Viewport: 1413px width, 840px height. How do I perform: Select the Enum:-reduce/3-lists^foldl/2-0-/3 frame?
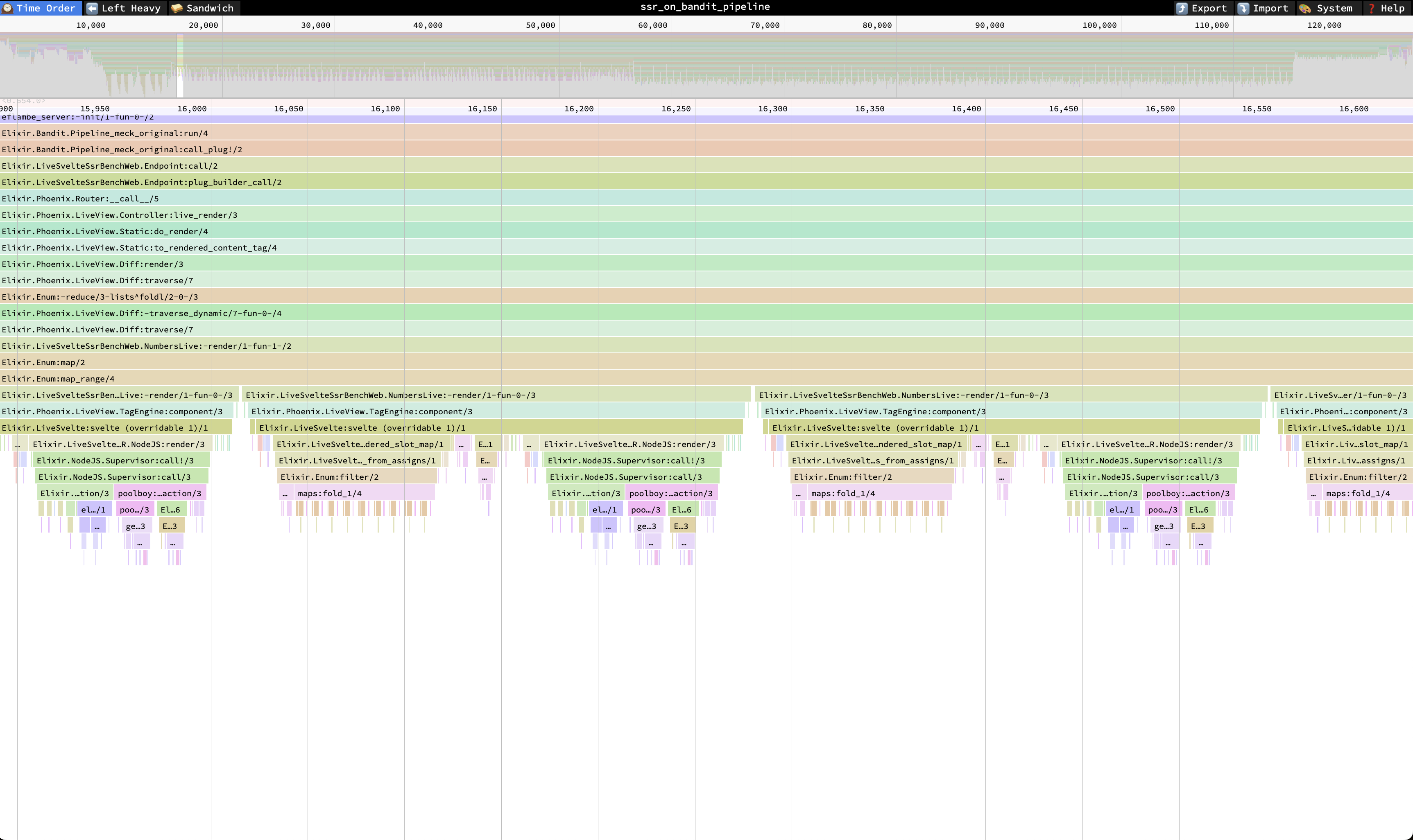click(x=706, y=297)
